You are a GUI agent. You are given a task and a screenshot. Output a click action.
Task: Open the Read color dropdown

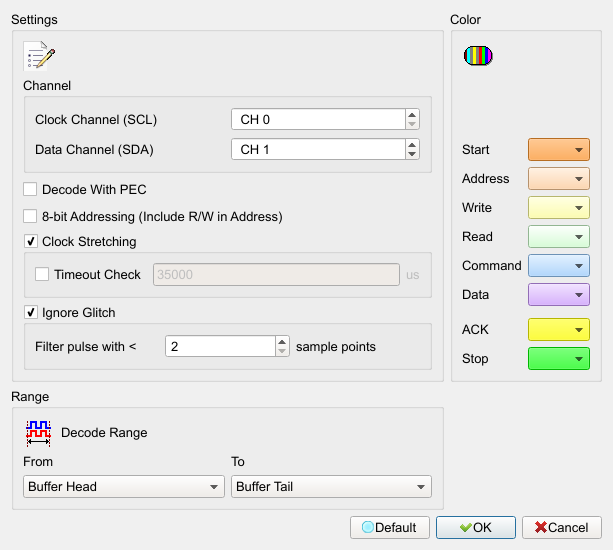click(559, 236)
